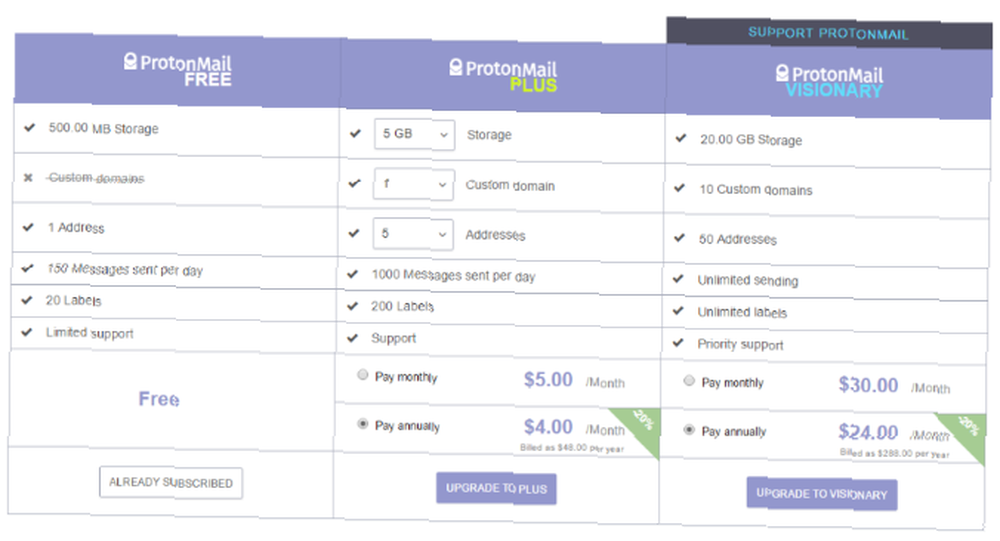Image resolution: width=1000 pixels, height=541 pixels.
Task: Click the checkmark beside Unlimited sending
Action: click(x=679, y=279)
